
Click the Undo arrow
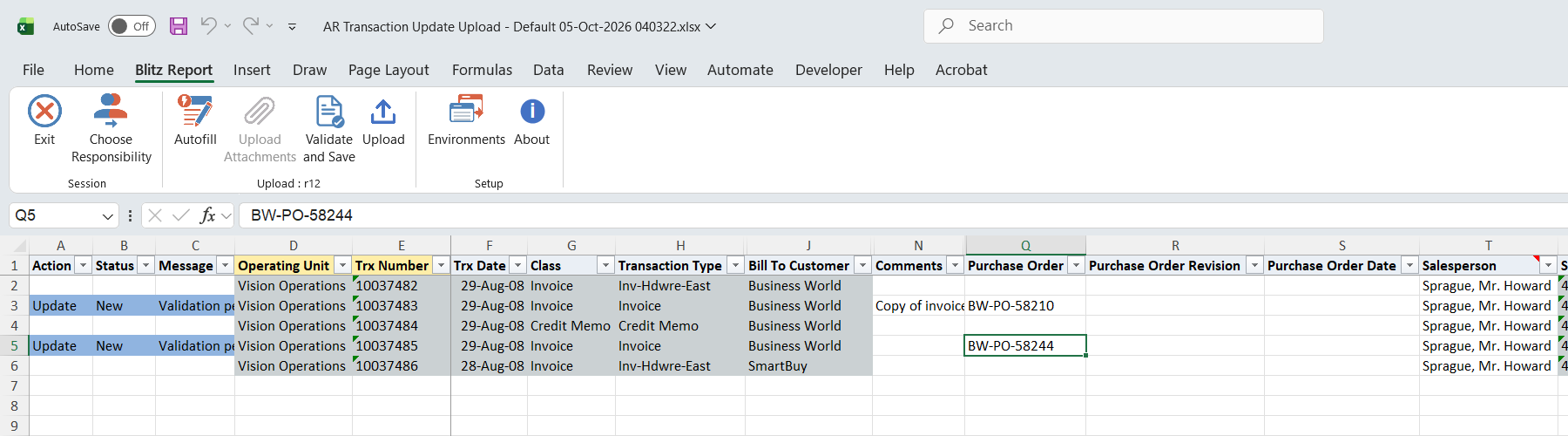(x=208, y=25)
